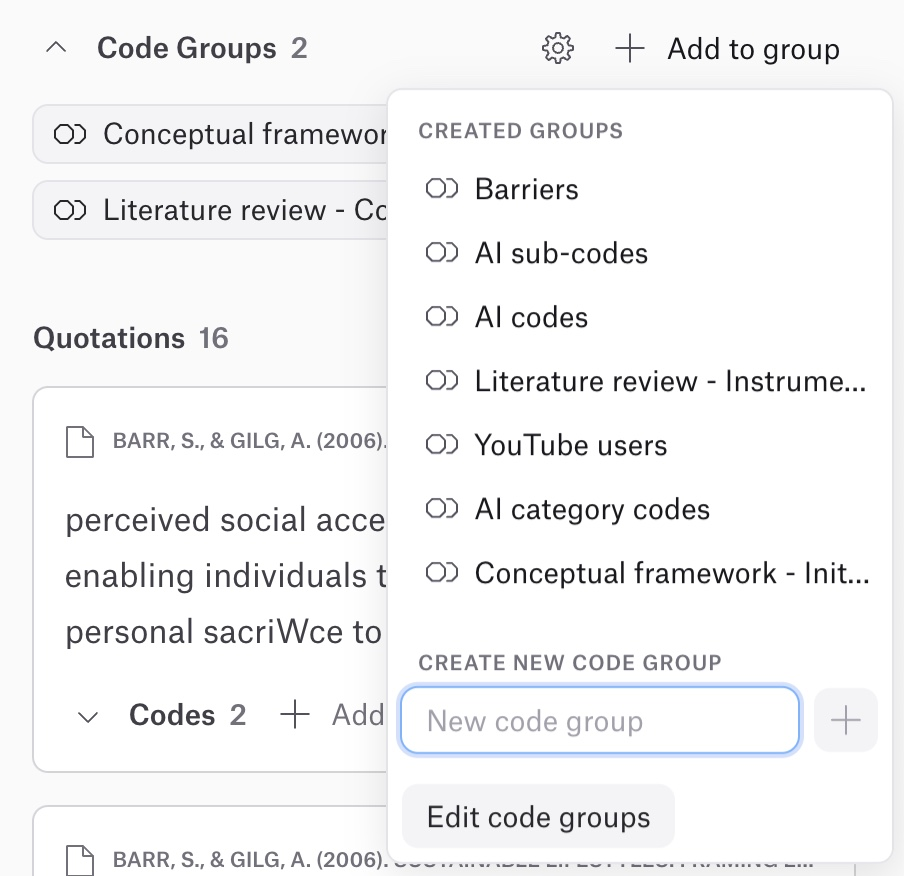
Task: Select YouTube users from the created groups list
Action: [x=570, y=445]
